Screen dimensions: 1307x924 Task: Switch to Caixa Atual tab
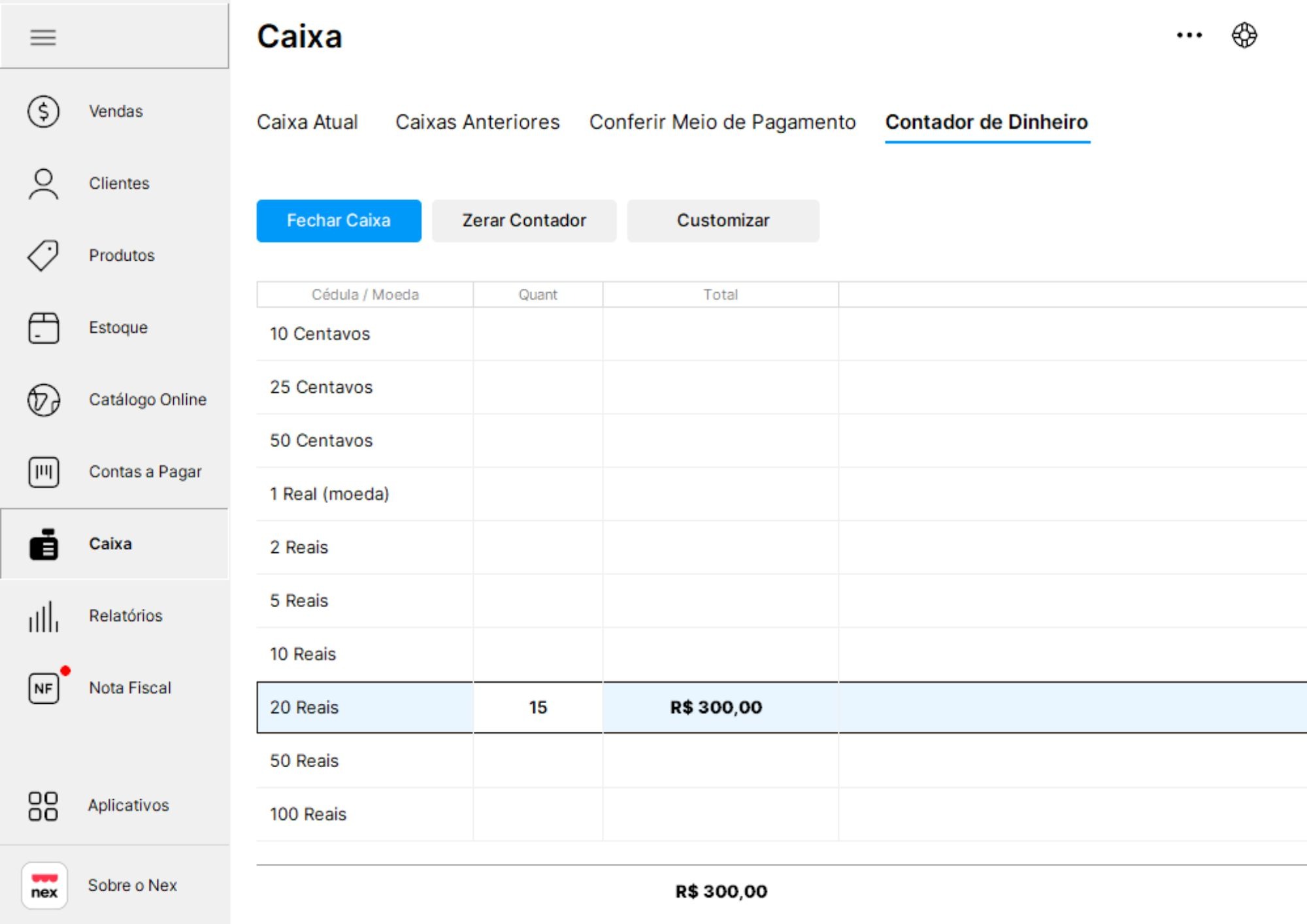point(307,122)
